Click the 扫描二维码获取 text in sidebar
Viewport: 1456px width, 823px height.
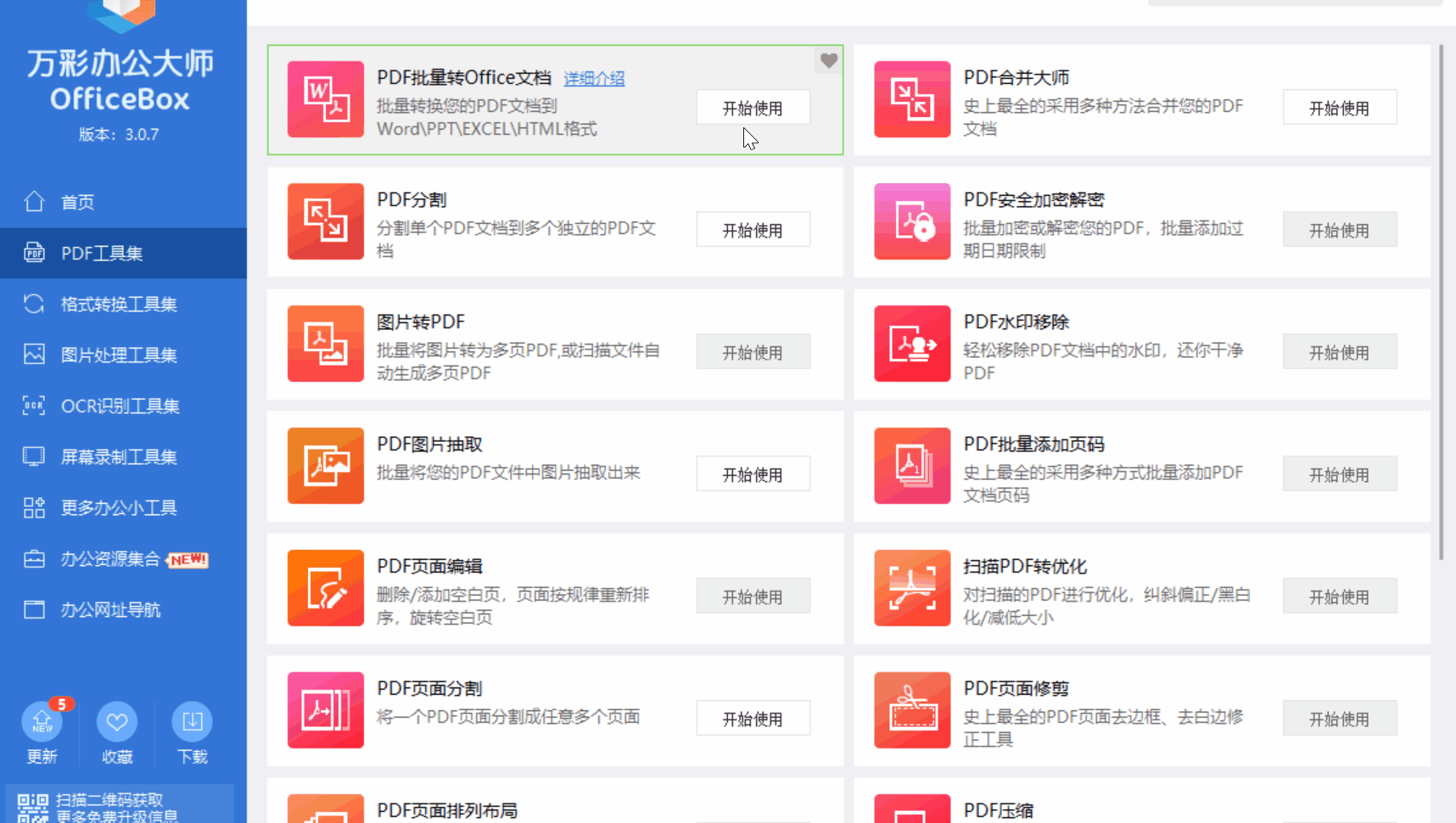pyautogui.click(x=109, y=799)
